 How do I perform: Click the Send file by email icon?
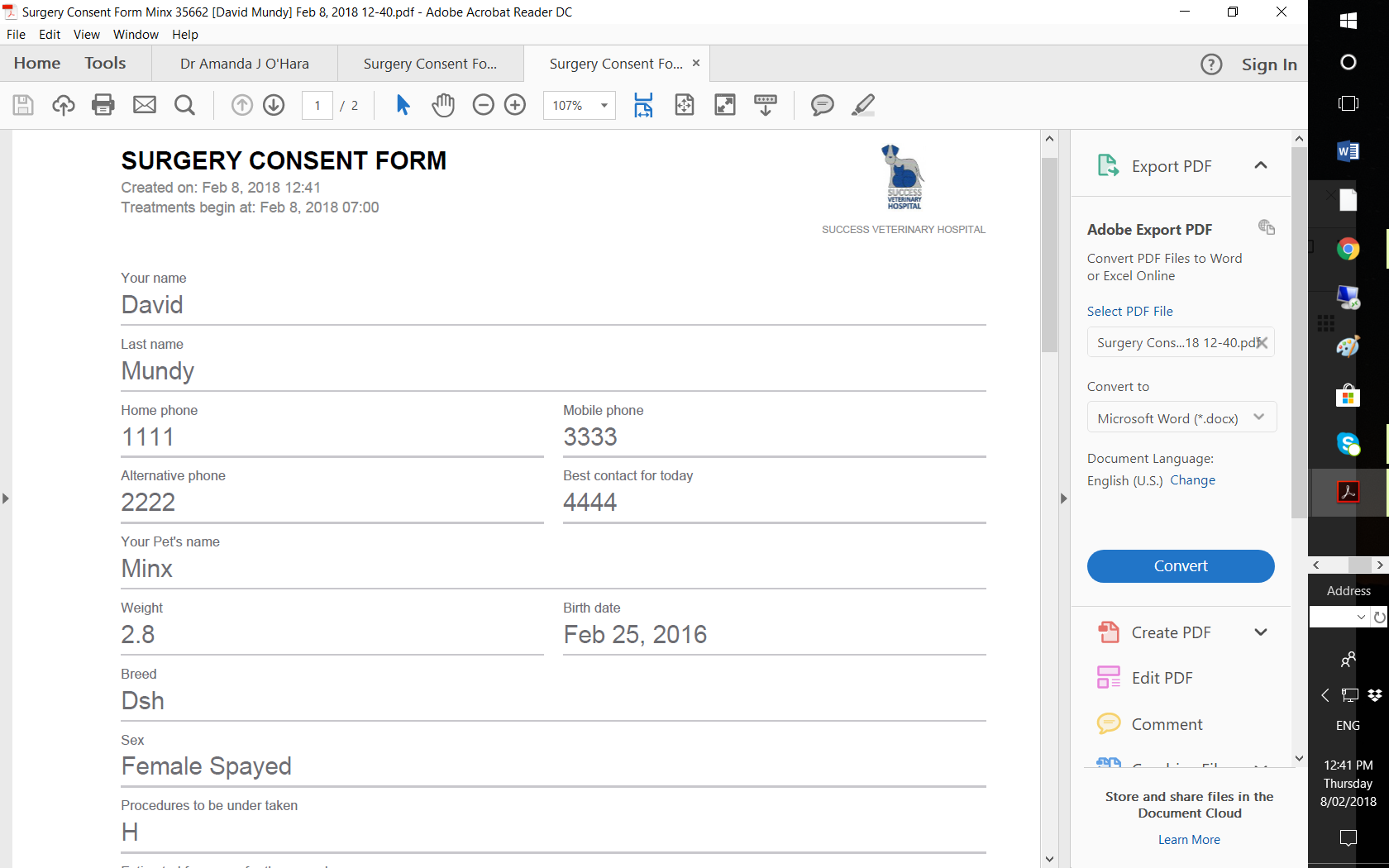tap(145, 105)
